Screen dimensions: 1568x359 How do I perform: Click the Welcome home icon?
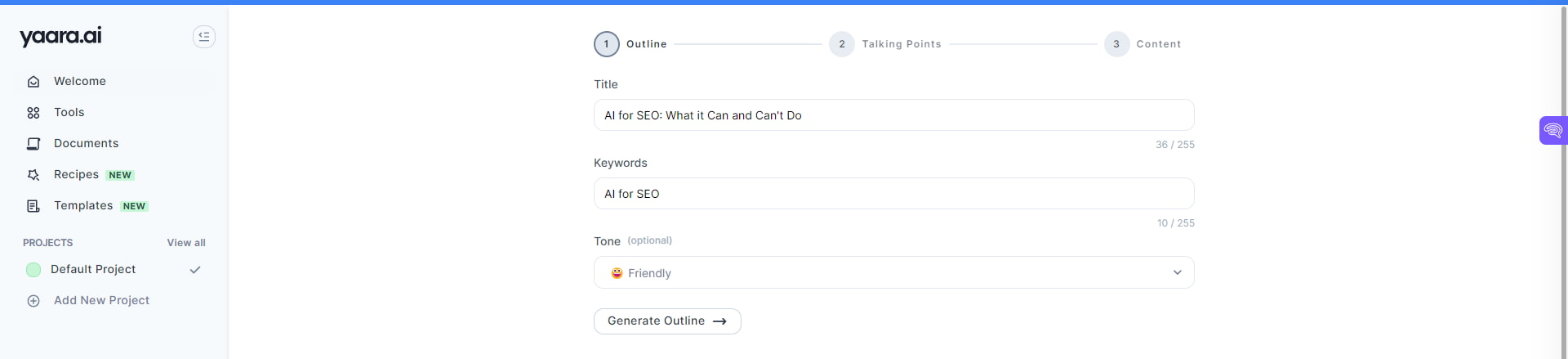click(33, 82)
